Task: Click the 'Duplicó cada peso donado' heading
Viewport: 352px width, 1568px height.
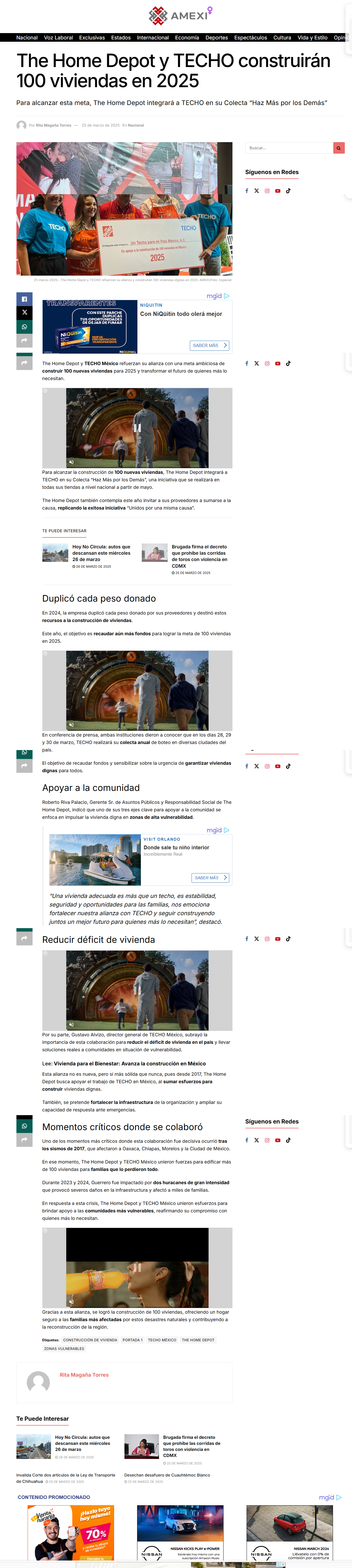Action: 99,598
